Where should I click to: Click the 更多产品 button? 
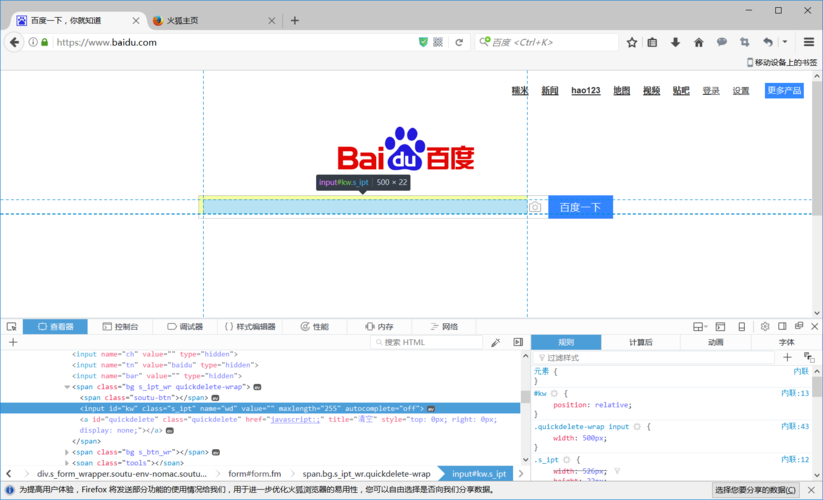(784, 90)
